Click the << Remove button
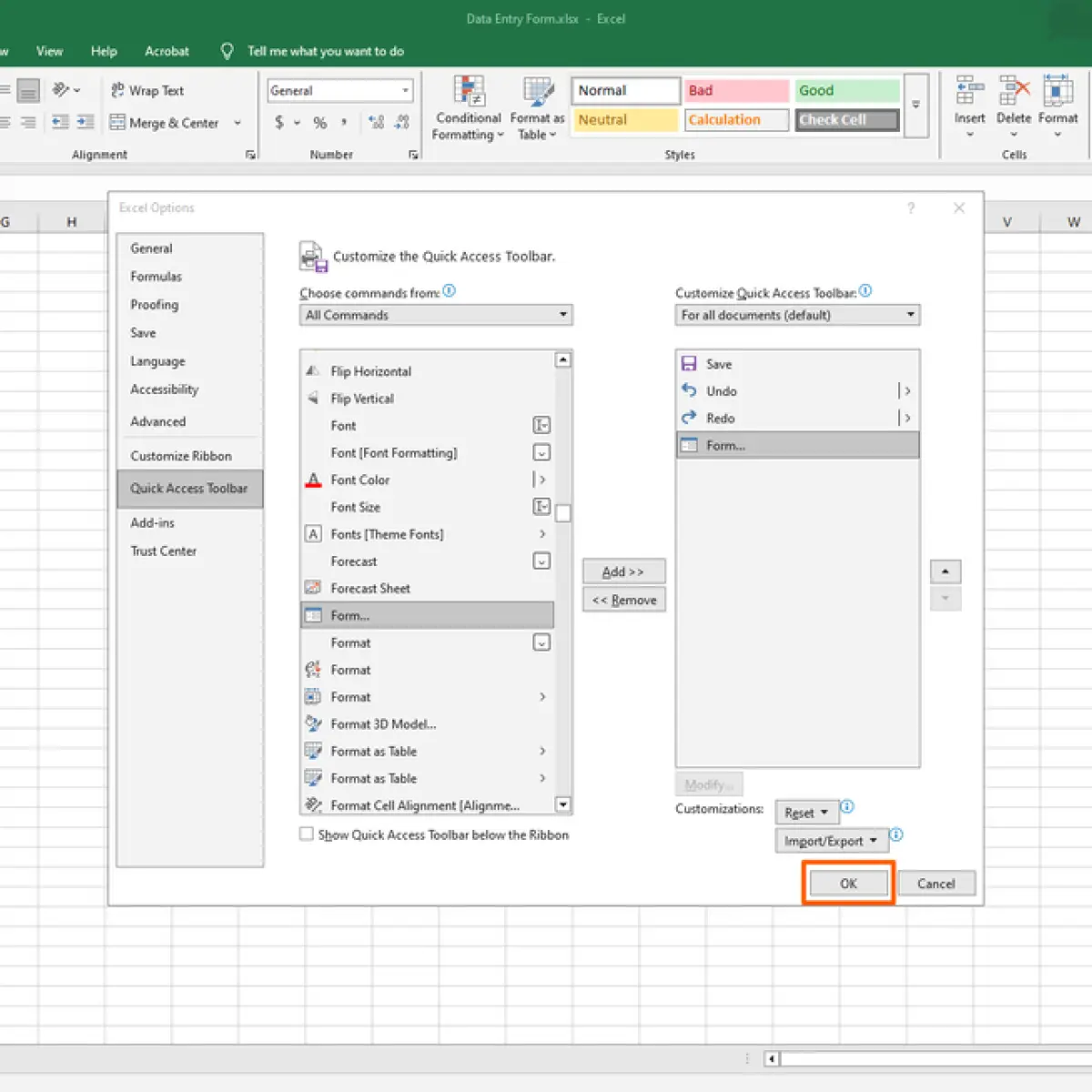 [x=624, y=600]
